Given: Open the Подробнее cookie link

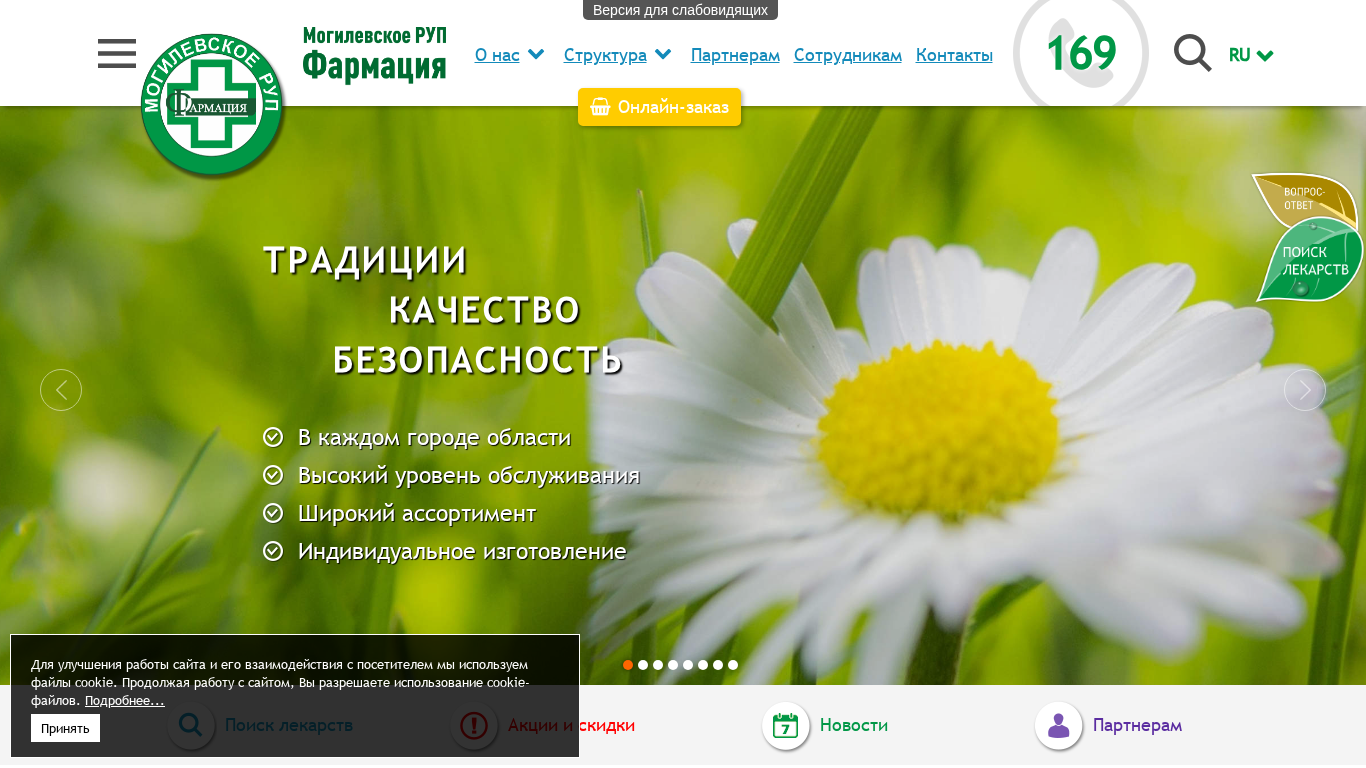Looking at the screenshot, I should pyautogui.click(x=125, y=700).
